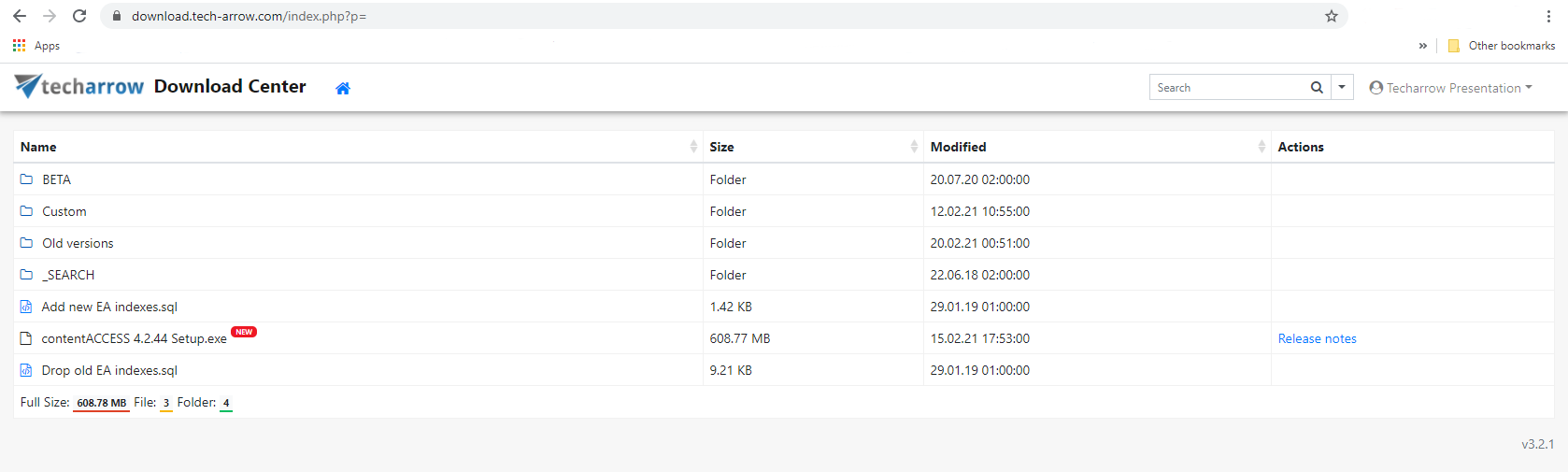This screenshot has width=1568, height=472.
Task: Select the 20.07.20 02:00:00 modified date
Action: [979, 179]
